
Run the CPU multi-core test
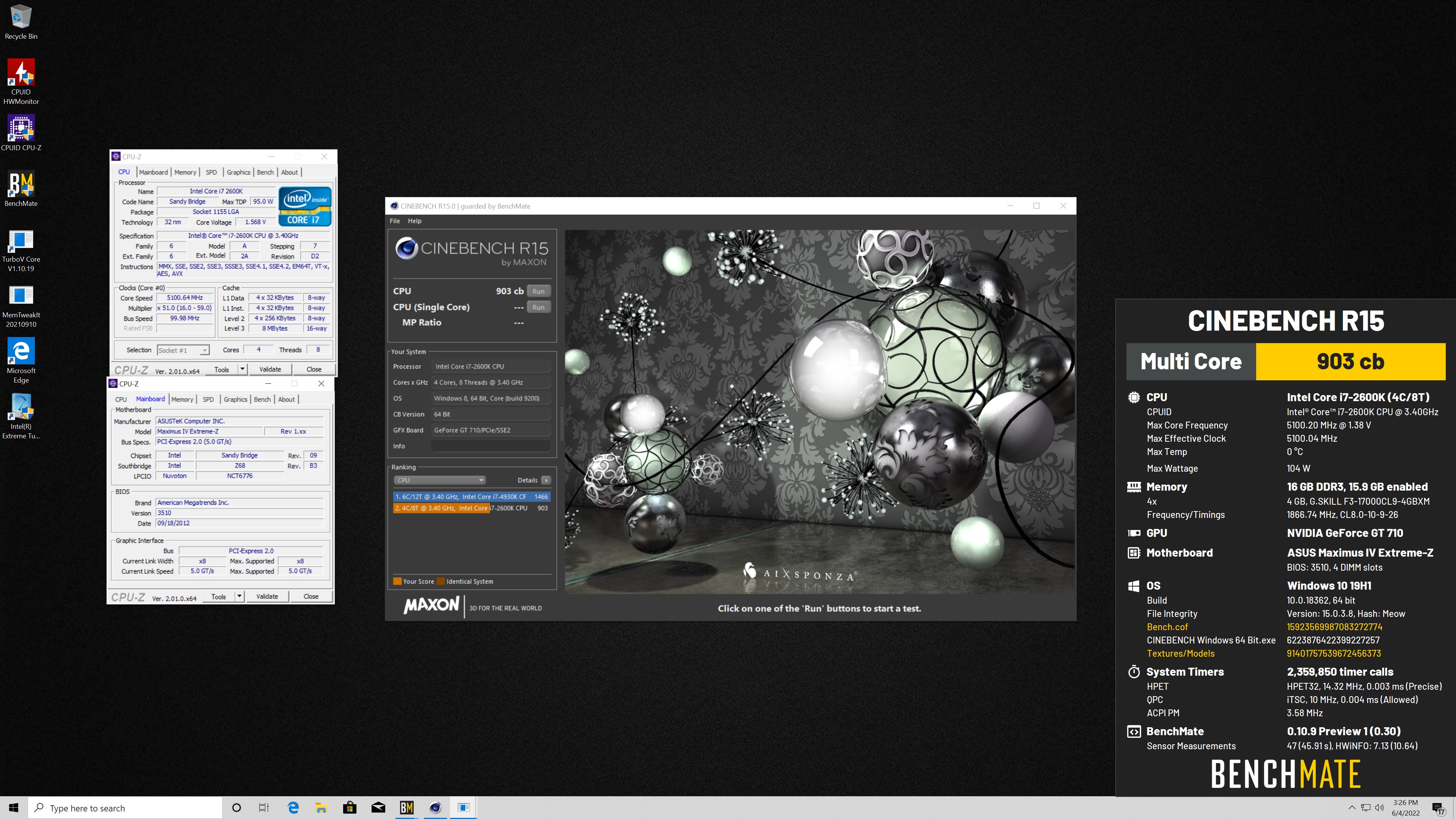(538, 291)
